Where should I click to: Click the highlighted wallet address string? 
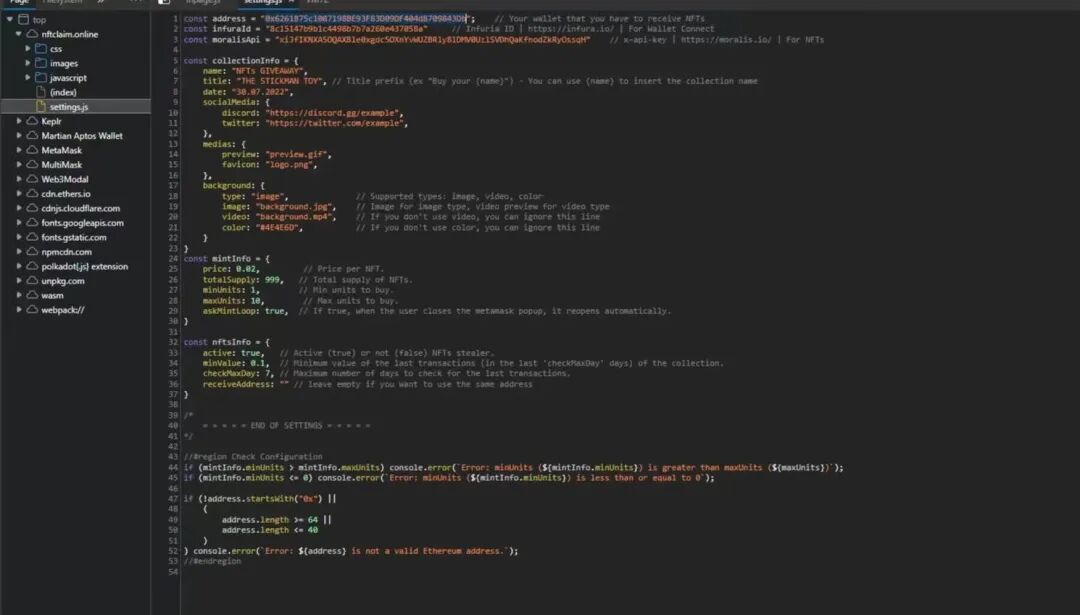tap(366, 19)
